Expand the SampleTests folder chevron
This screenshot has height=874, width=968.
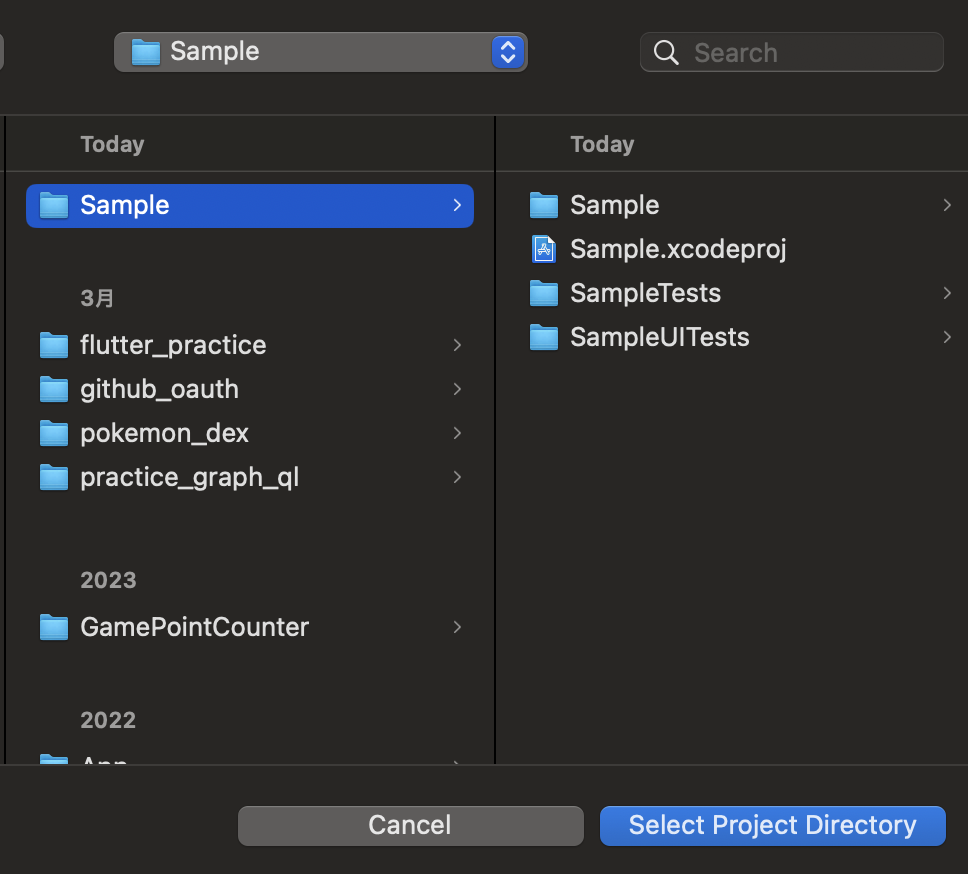coord(946,293)
